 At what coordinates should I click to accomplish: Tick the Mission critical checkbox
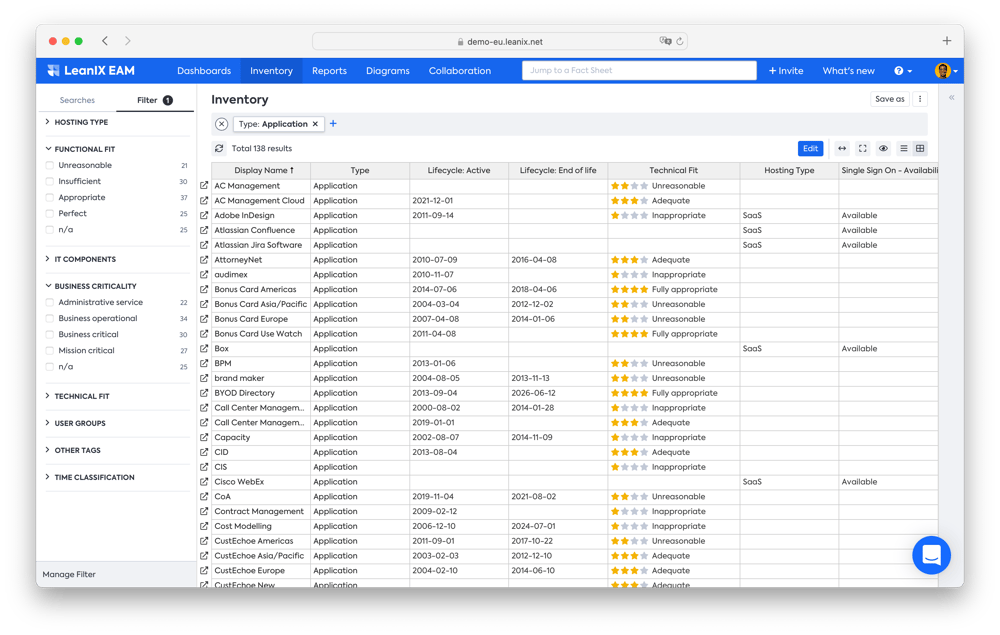[x=50, y=351]
